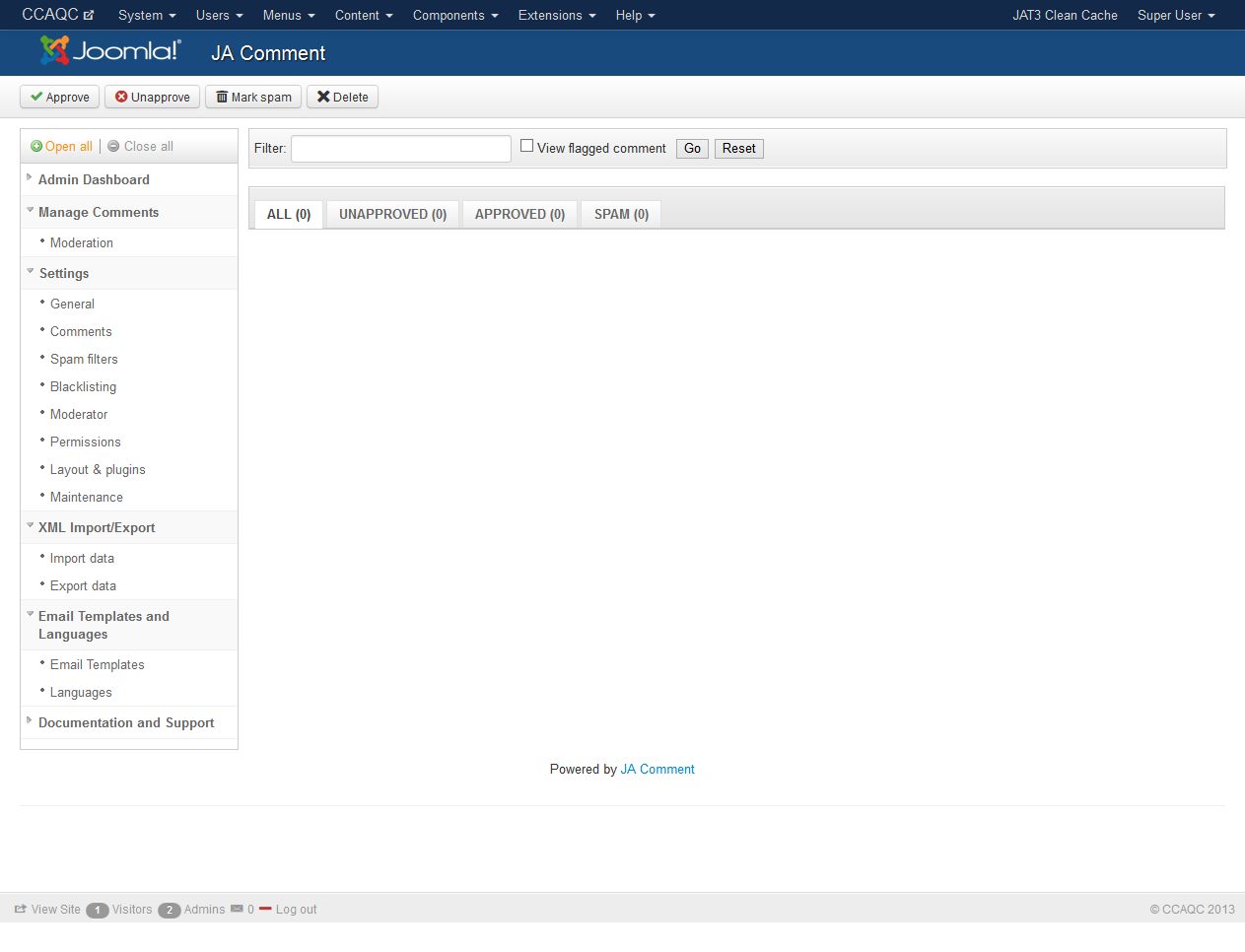The height and width of the screenshot is (952, 1245).
Task: Open Languages sub-item
Action: click(81, 692)
